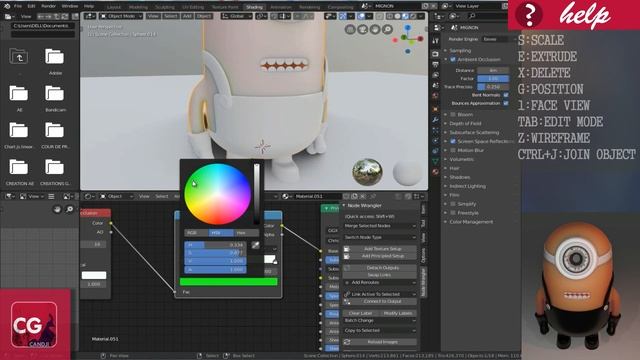Screen dimensions: 640x360
Task: Open the Scene properties tab icon
Action: pyautogui.click(x=436, y=85)
